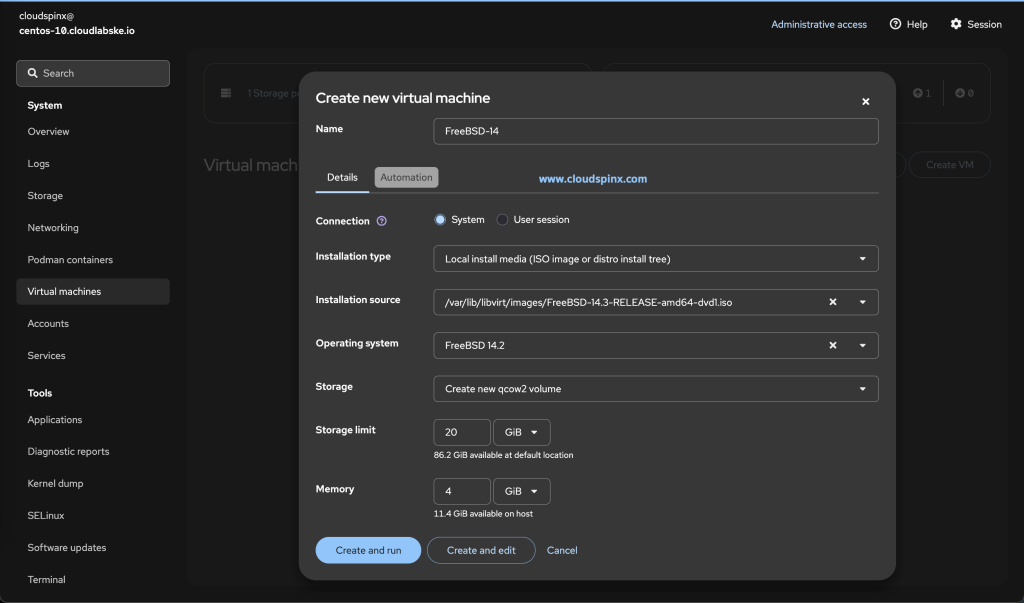Click inside the Name field showing FreeBSD-14

655,131
